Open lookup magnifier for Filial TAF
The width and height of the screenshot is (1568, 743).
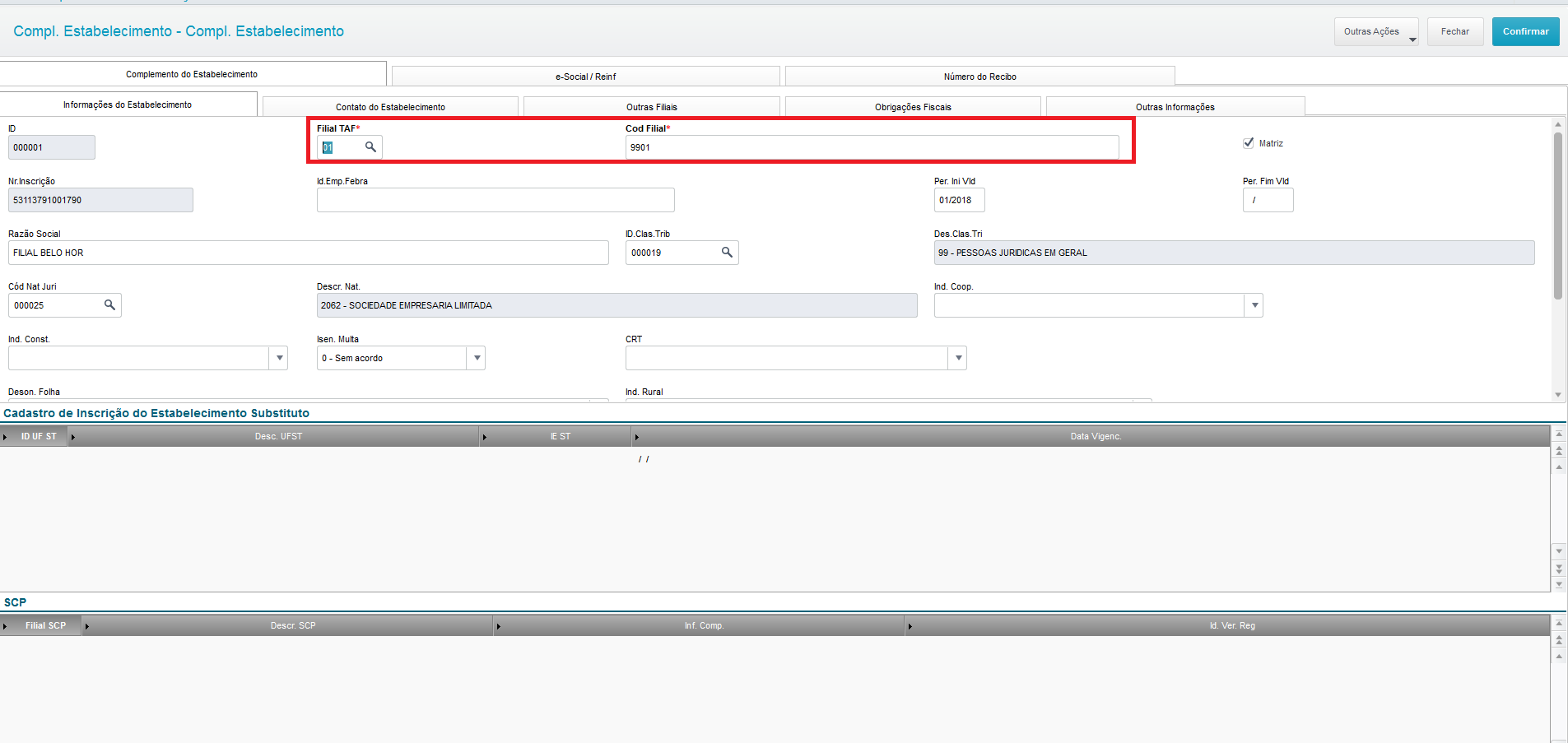[370, 147]
